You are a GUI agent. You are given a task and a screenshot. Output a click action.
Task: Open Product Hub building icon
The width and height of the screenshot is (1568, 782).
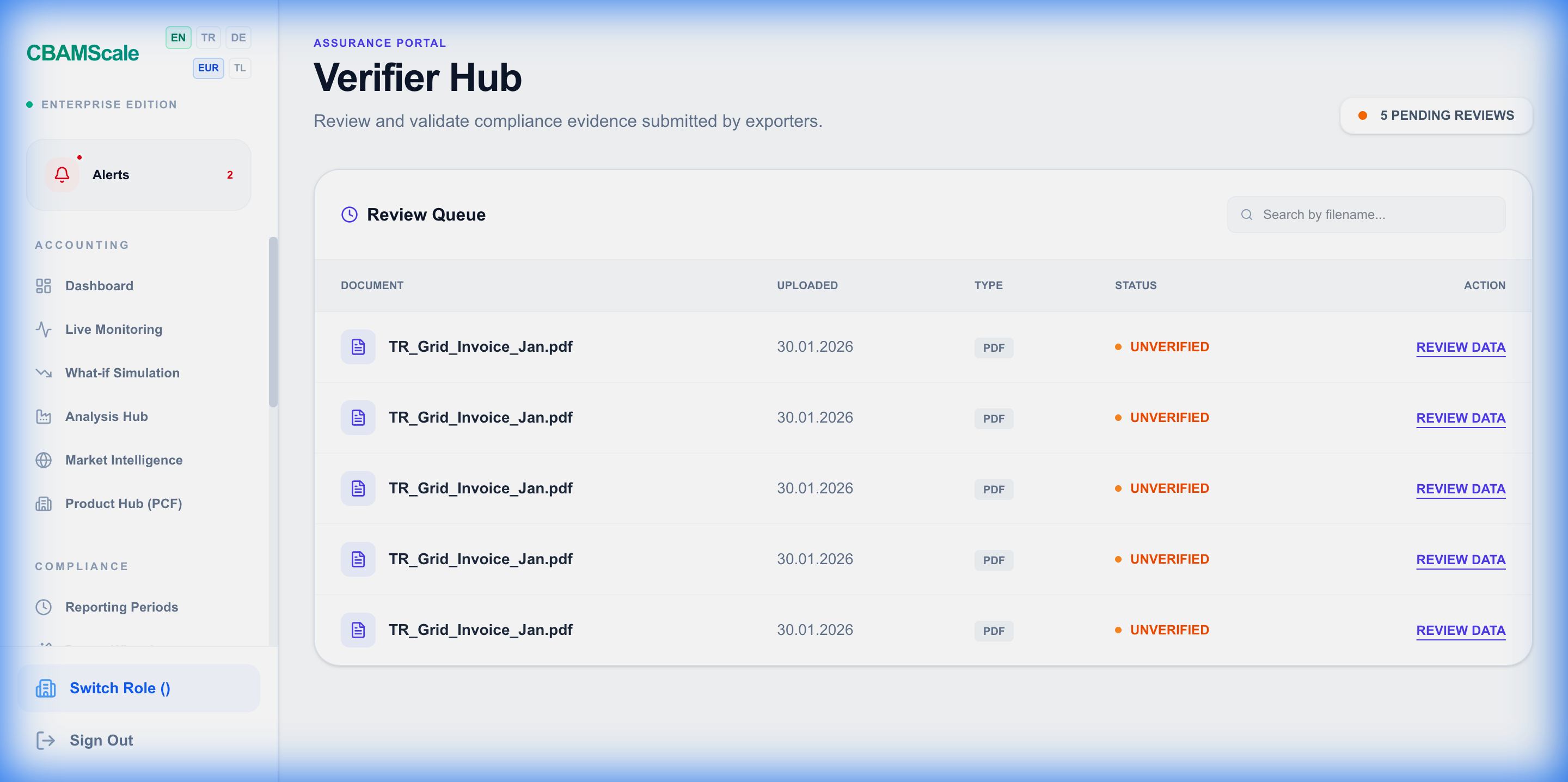coord(43,504)
